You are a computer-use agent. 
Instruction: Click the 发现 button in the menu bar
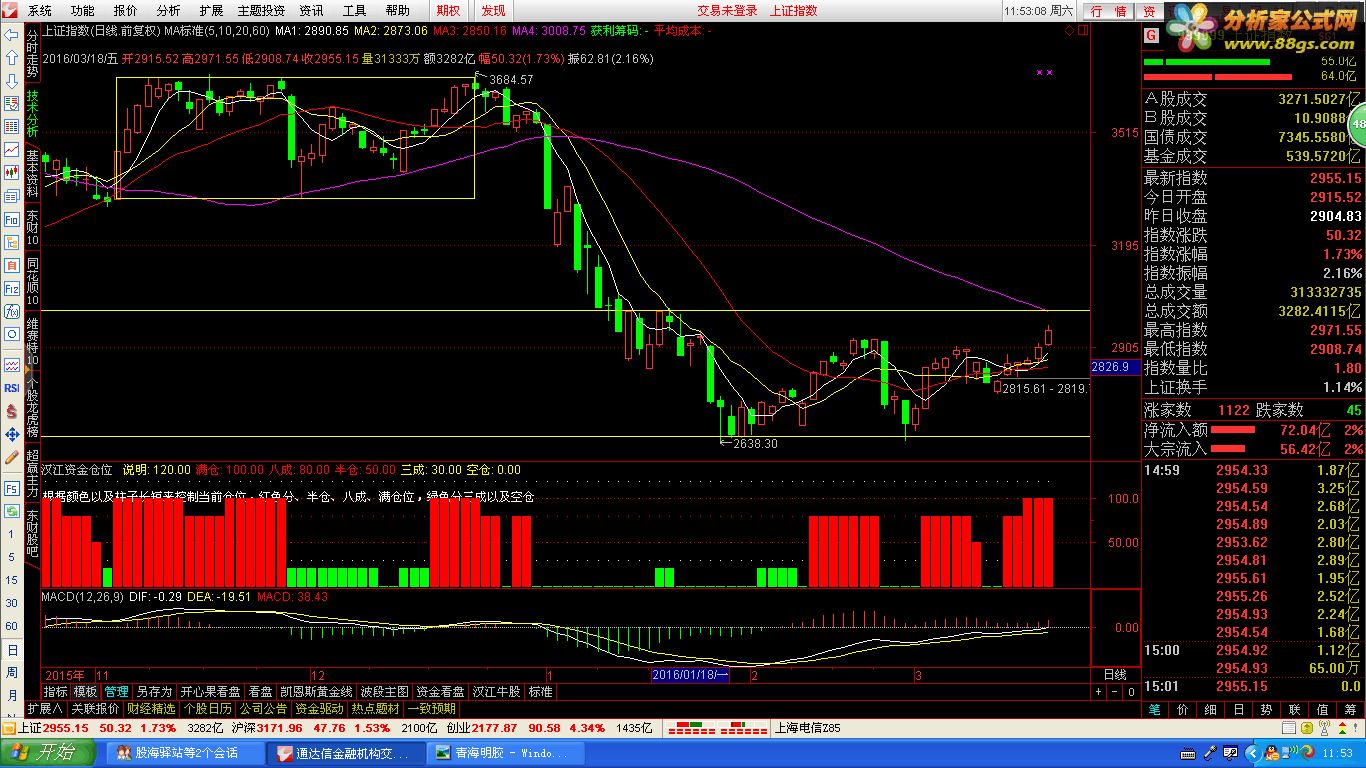(493, 11)
